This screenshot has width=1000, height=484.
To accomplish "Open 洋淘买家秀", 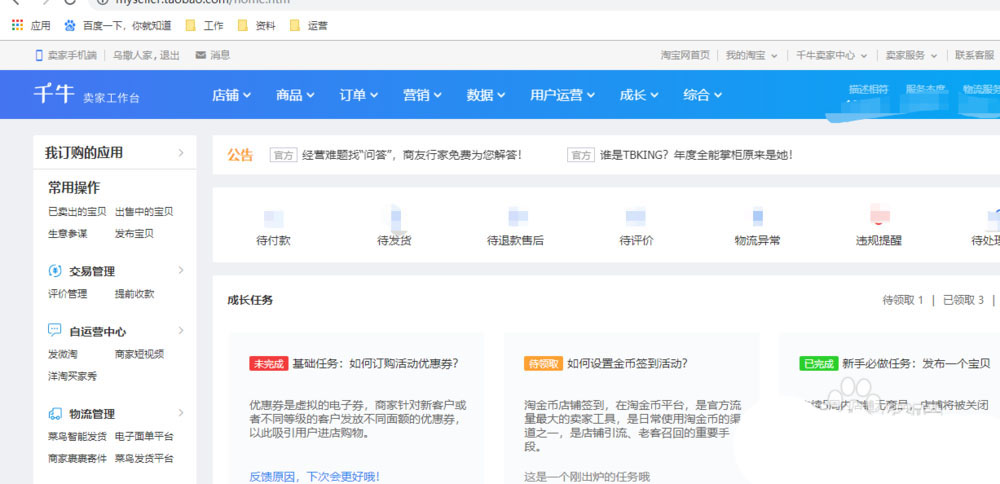I will pyautogui.click(x=73, y=376).
